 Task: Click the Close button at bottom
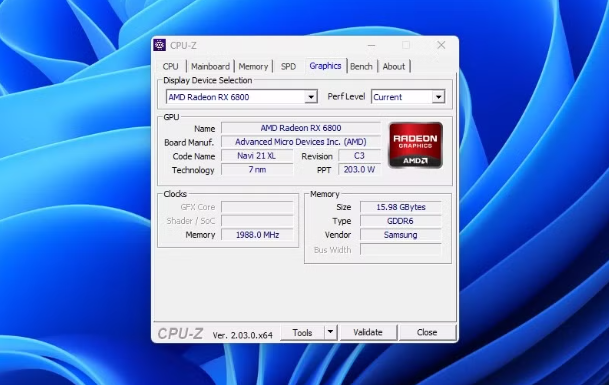[x=427, y=332]
